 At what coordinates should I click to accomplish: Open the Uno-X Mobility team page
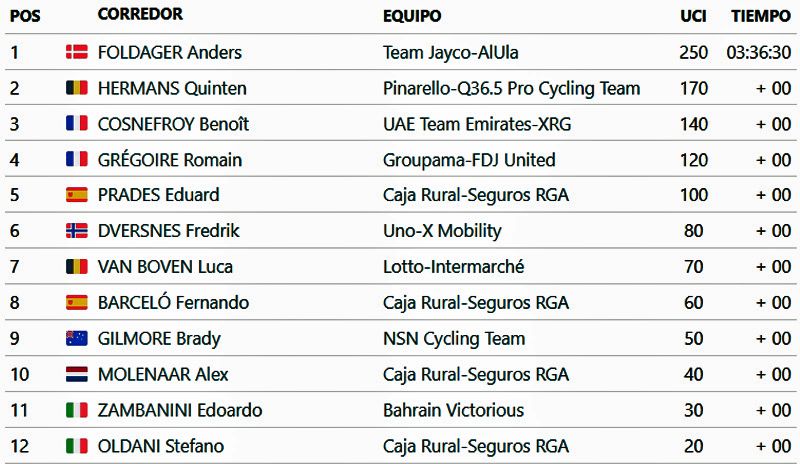pyautogui.click(x=442, y=231)
